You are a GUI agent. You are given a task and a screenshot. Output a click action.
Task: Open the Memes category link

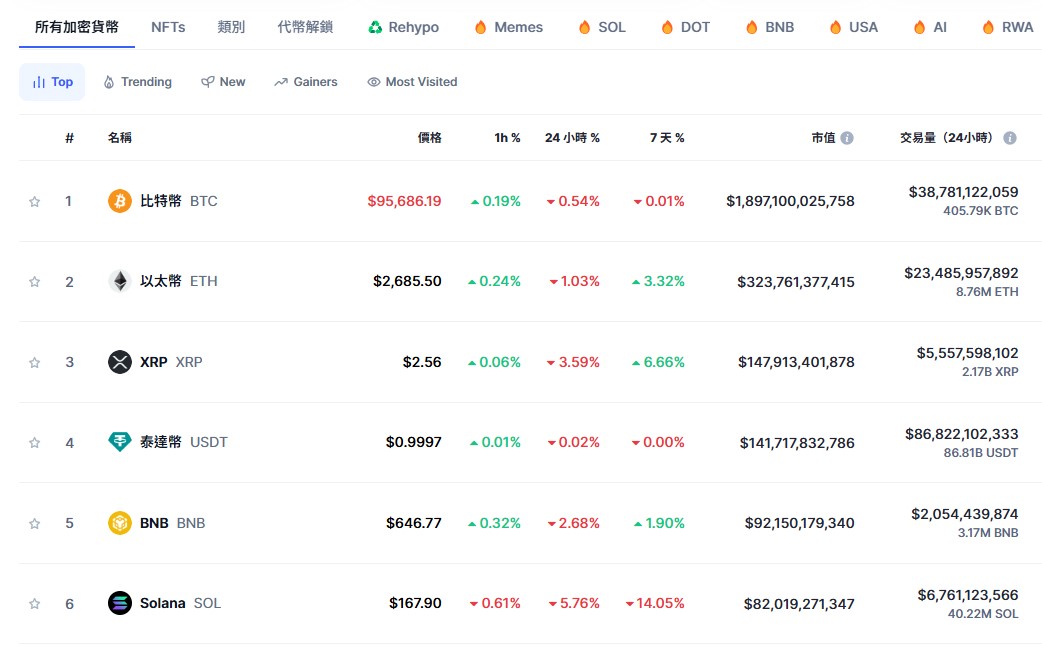click(x=509, y=27)
